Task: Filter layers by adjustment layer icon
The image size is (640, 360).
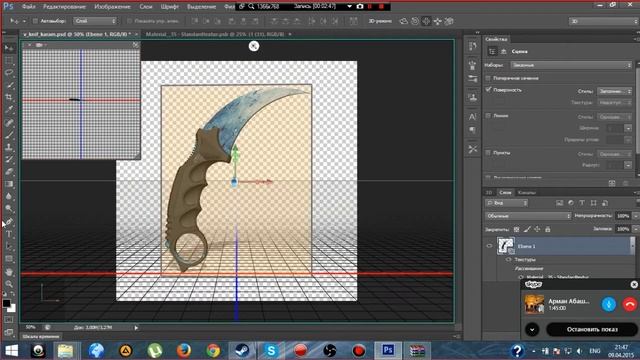Action: pyautogui.click(x=571, y=203)
